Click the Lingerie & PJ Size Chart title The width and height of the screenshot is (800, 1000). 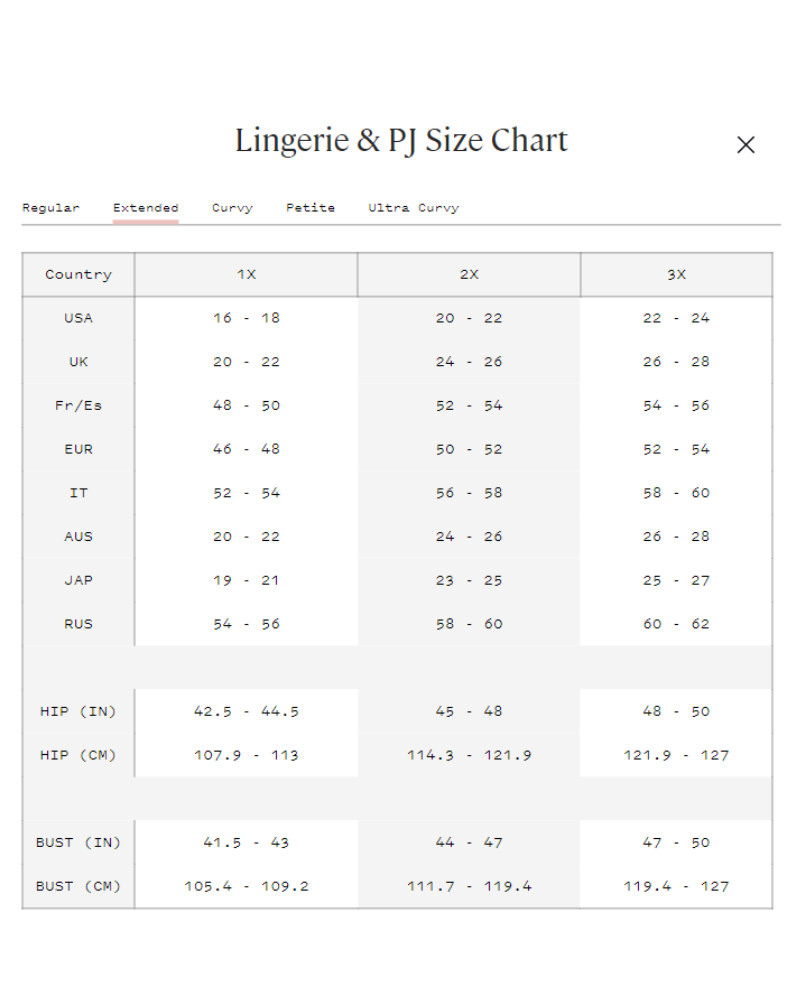coord(401,141)
